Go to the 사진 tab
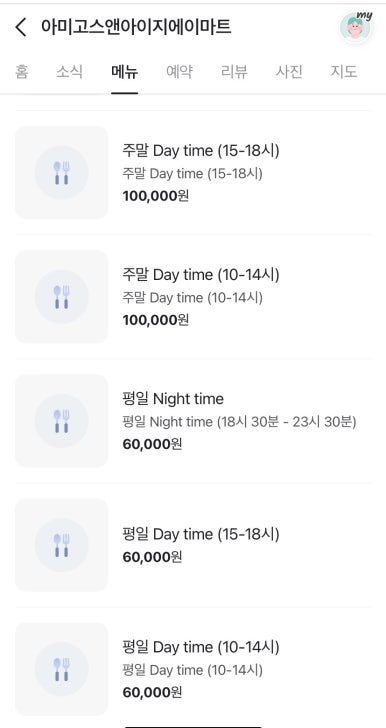The width and height of the screenshot is (386, 728). 289,72
